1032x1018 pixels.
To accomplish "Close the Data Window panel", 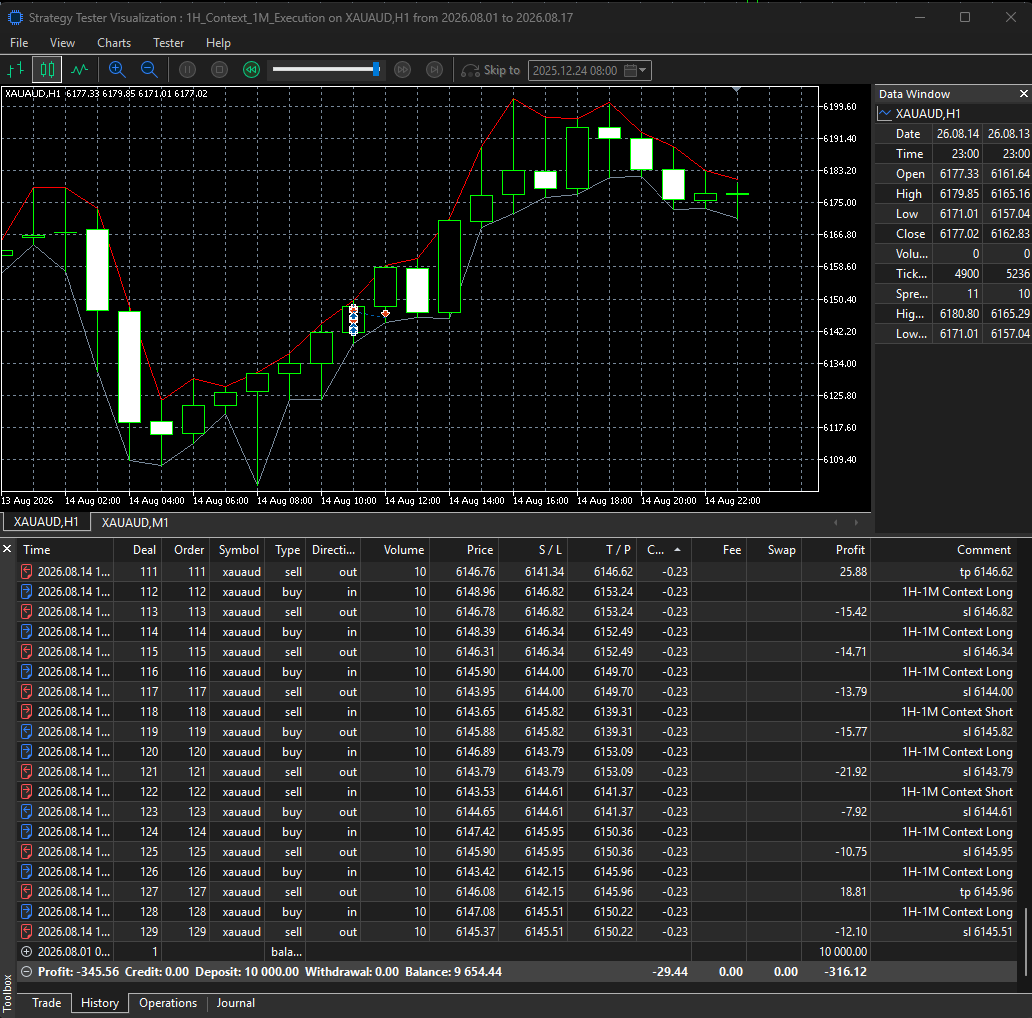I will [x=1023, y=94].
